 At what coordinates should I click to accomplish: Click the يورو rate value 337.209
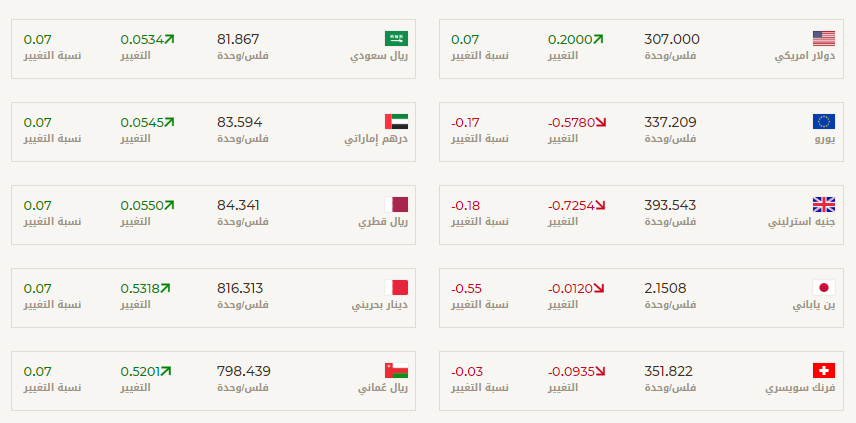click(x=670, y=122)
